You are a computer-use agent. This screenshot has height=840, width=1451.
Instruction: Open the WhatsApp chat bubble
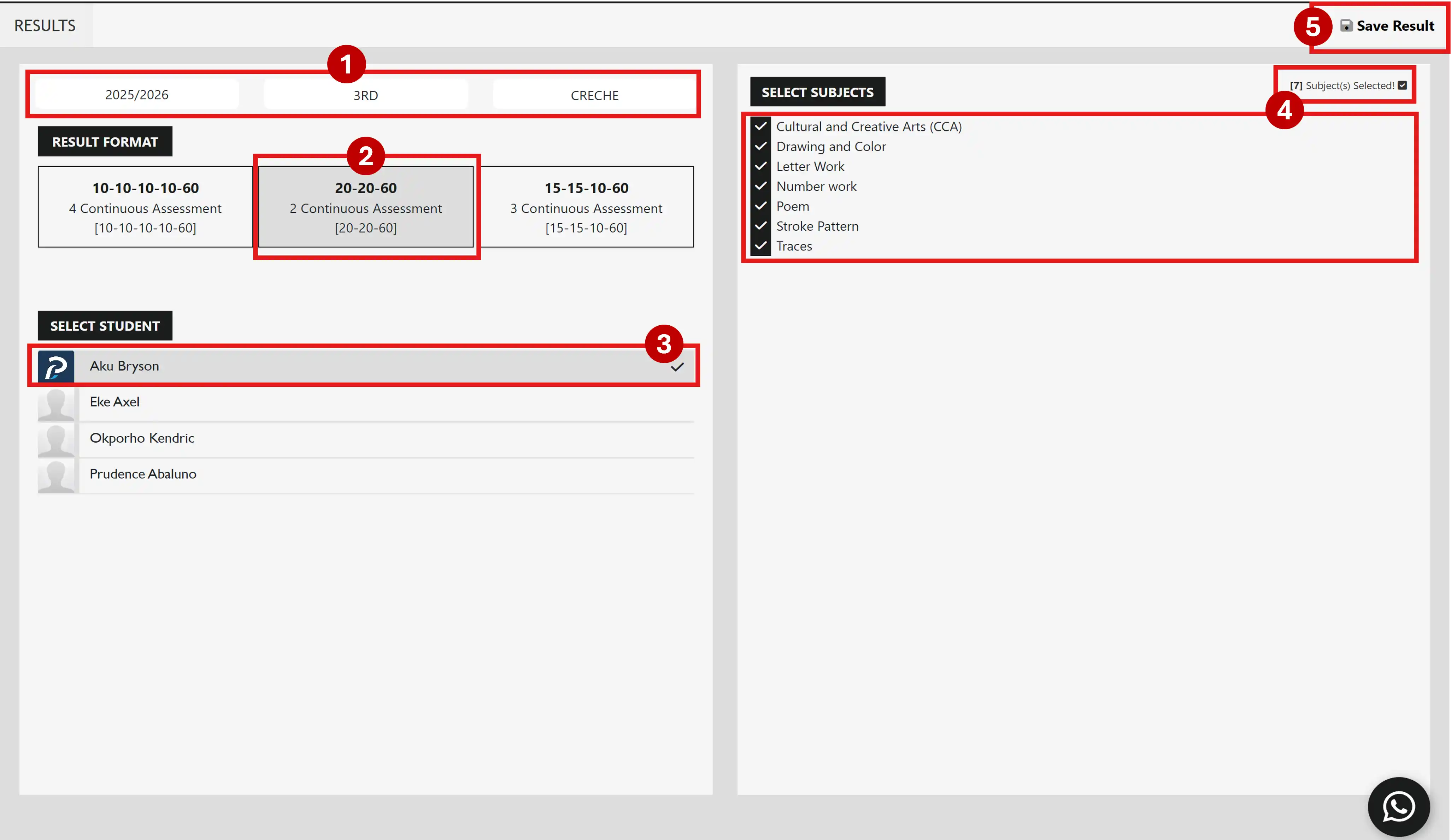[x=1399, y=806]
